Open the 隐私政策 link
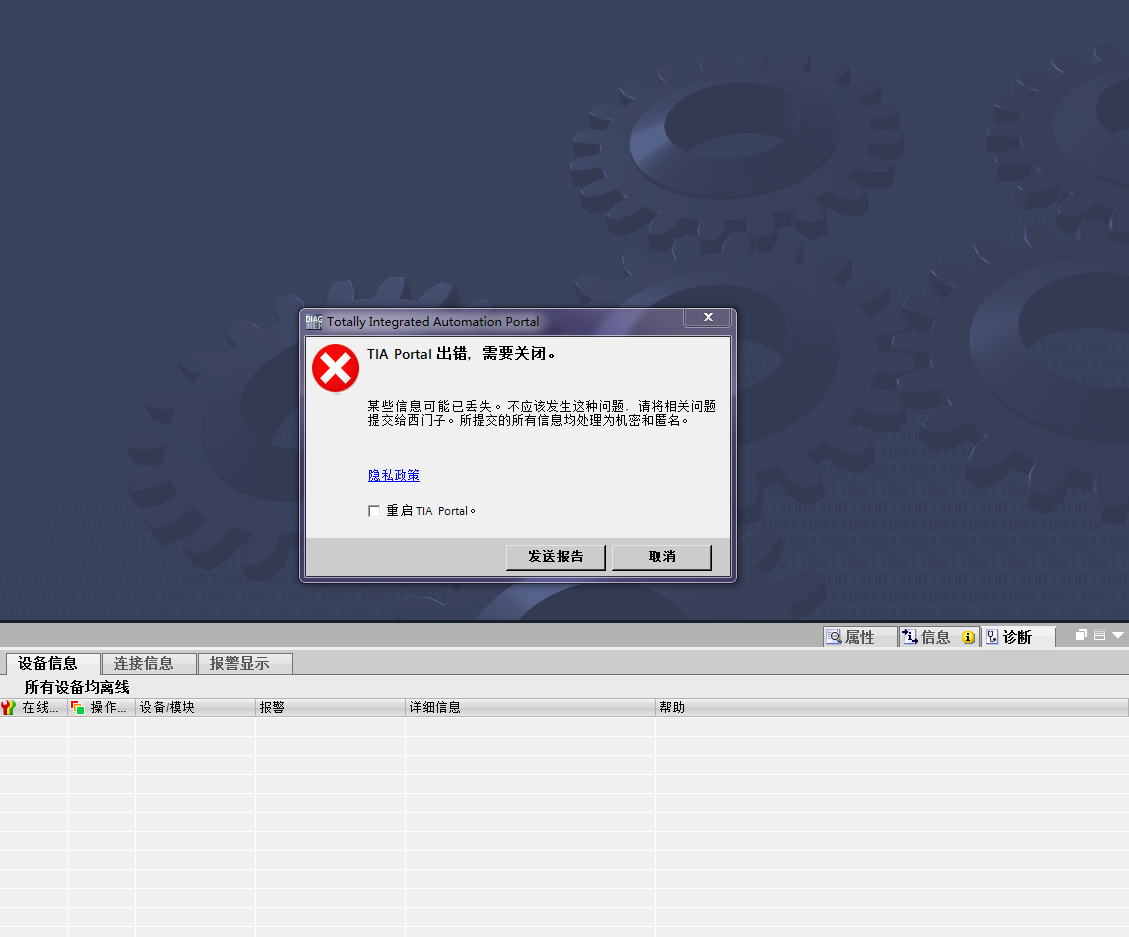The image size is (1129, 937). click(x=394, y=475)
